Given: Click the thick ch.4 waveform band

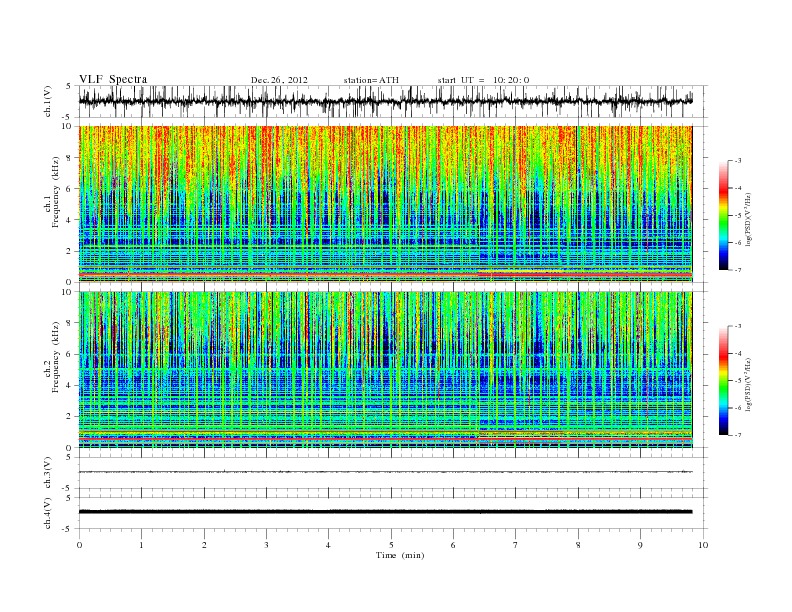Looking at the screenshot, I should coord(385,512).
